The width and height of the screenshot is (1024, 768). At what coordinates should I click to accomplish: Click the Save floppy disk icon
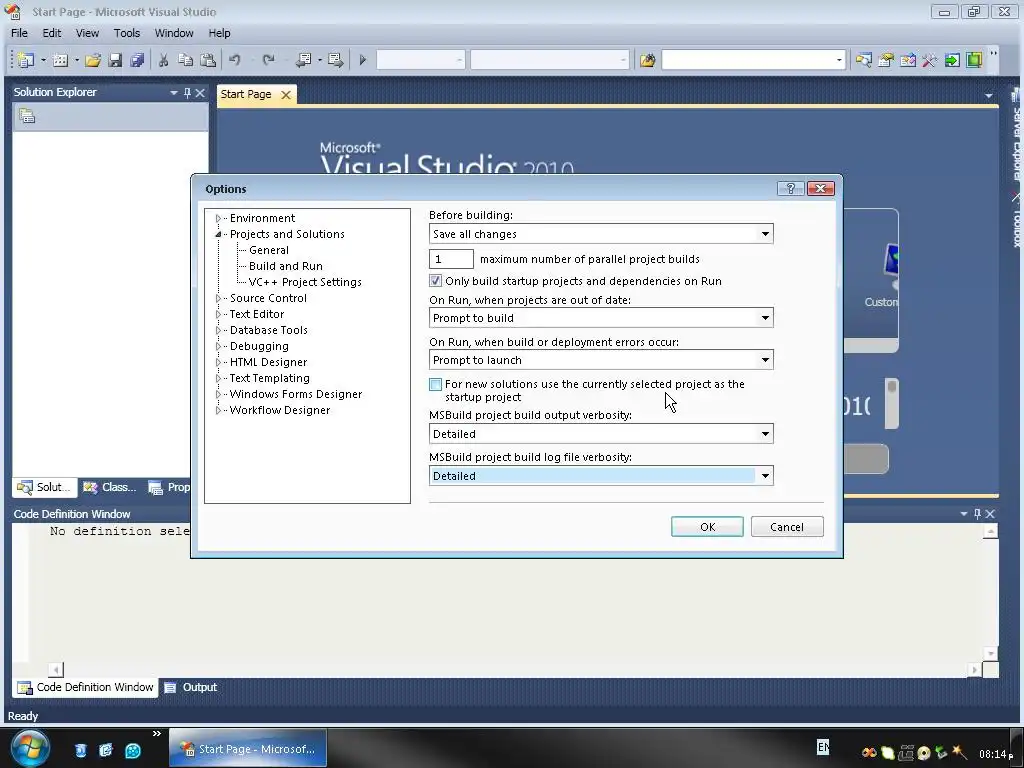115,60
